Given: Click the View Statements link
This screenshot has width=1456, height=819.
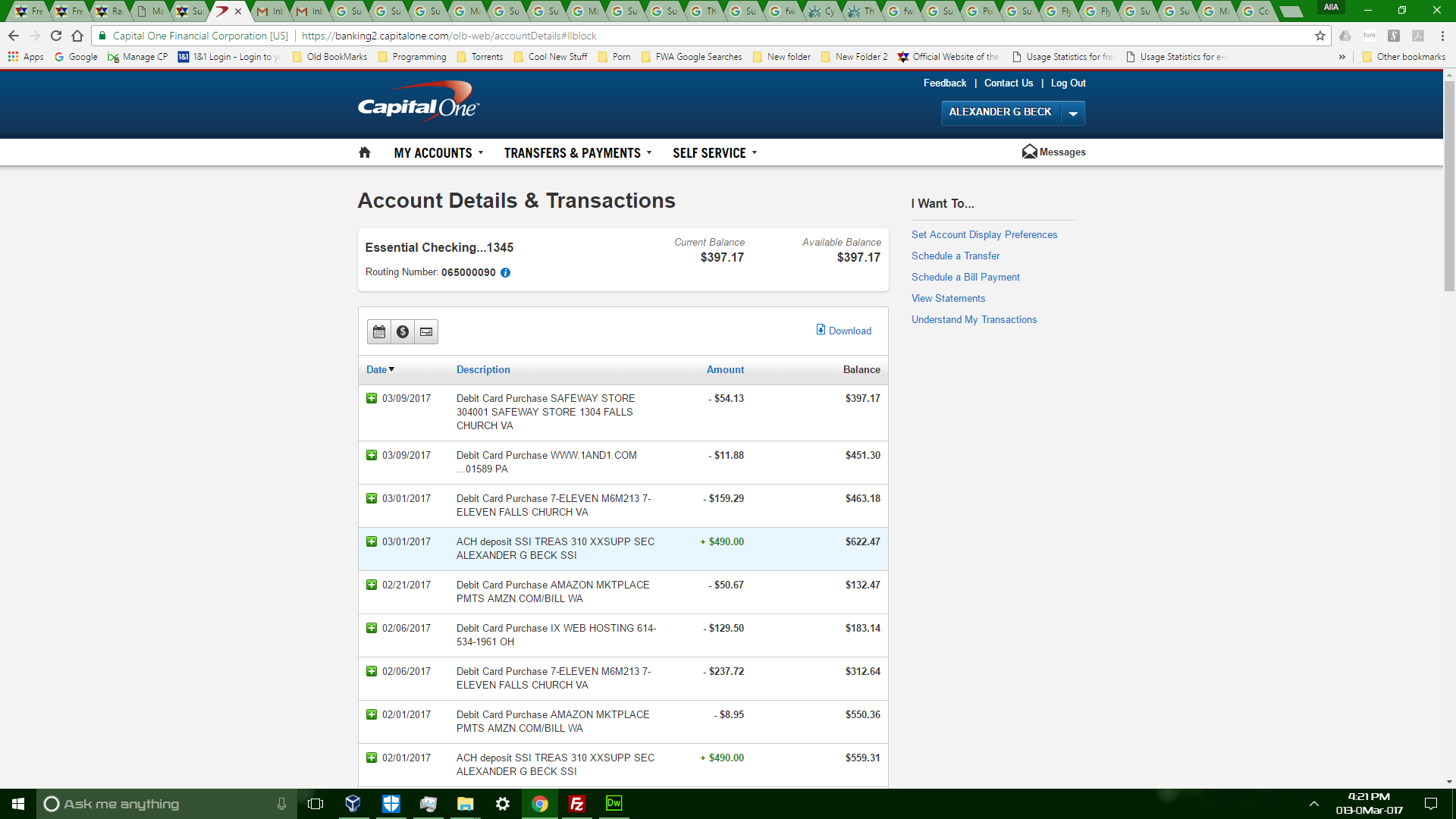Looking at the screenshot, I should (x=948, y=298).
